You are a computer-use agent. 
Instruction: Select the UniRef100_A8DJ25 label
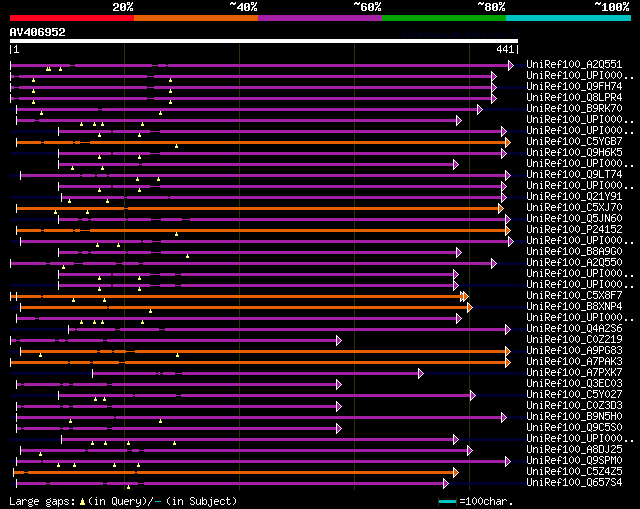(x=574, y=450)
